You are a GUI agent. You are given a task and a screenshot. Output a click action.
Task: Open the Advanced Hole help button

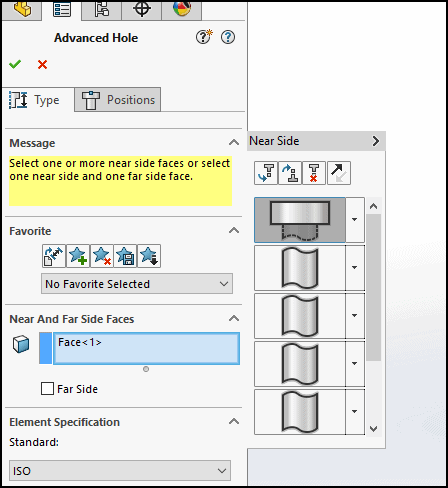point(228,37)
